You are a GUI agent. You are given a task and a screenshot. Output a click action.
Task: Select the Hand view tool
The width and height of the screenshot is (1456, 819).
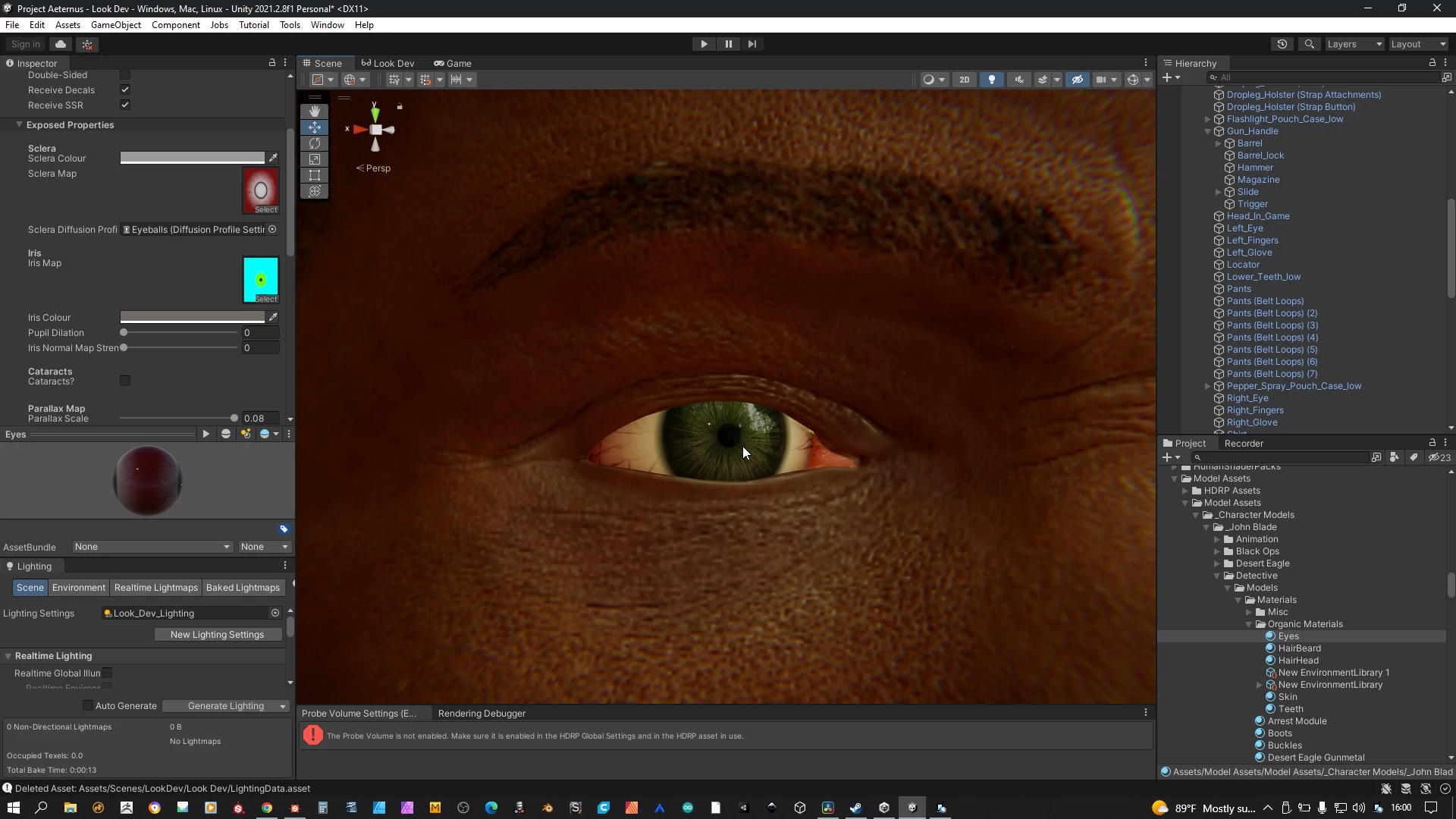click(314, 111)
